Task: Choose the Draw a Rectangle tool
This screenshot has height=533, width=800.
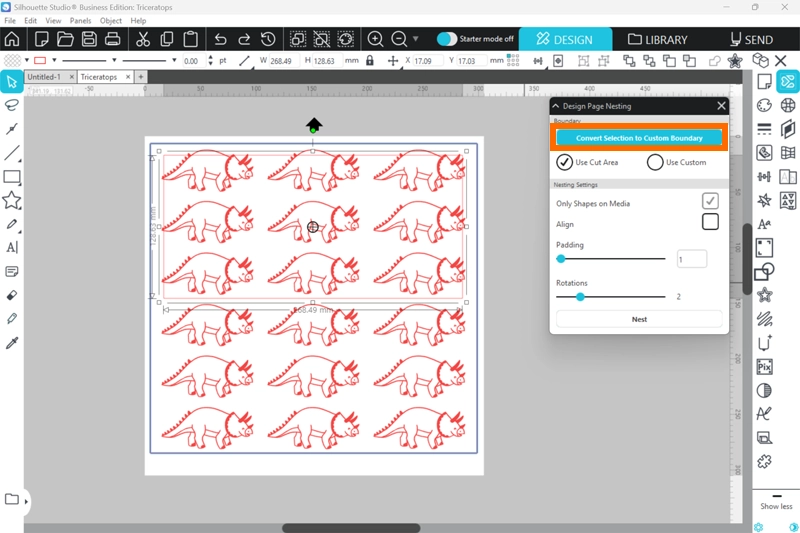Action: 12,177
